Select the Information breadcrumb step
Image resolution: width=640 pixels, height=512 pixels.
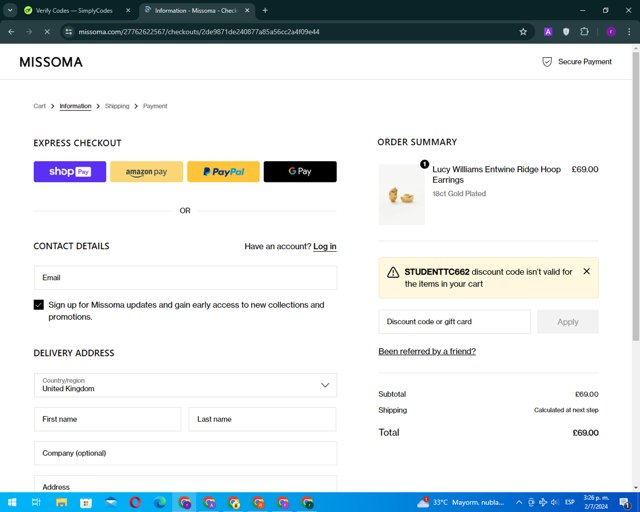(76, 106)
